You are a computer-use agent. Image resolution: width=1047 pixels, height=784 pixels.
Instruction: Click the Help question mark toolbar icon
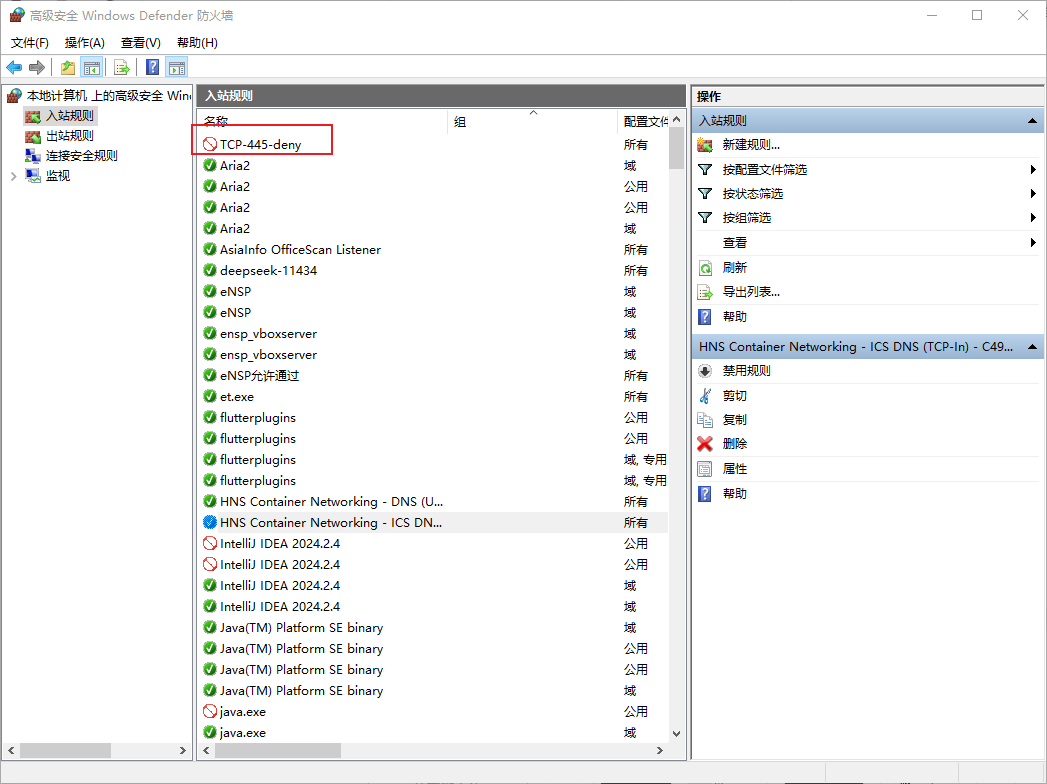point(153,67)
